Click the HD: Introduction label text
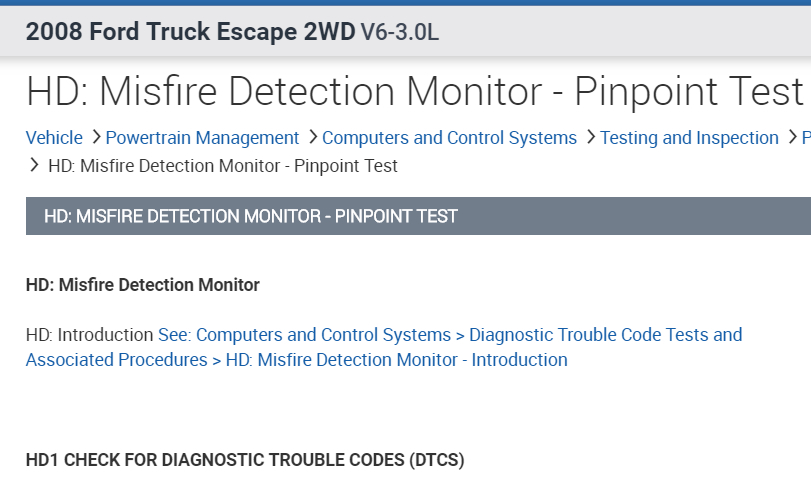 [90, 334]
